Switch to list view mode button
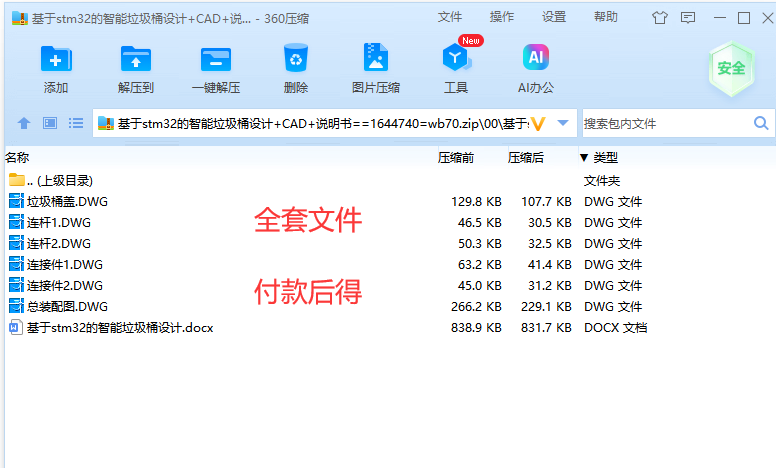 (x=76, y=123)
